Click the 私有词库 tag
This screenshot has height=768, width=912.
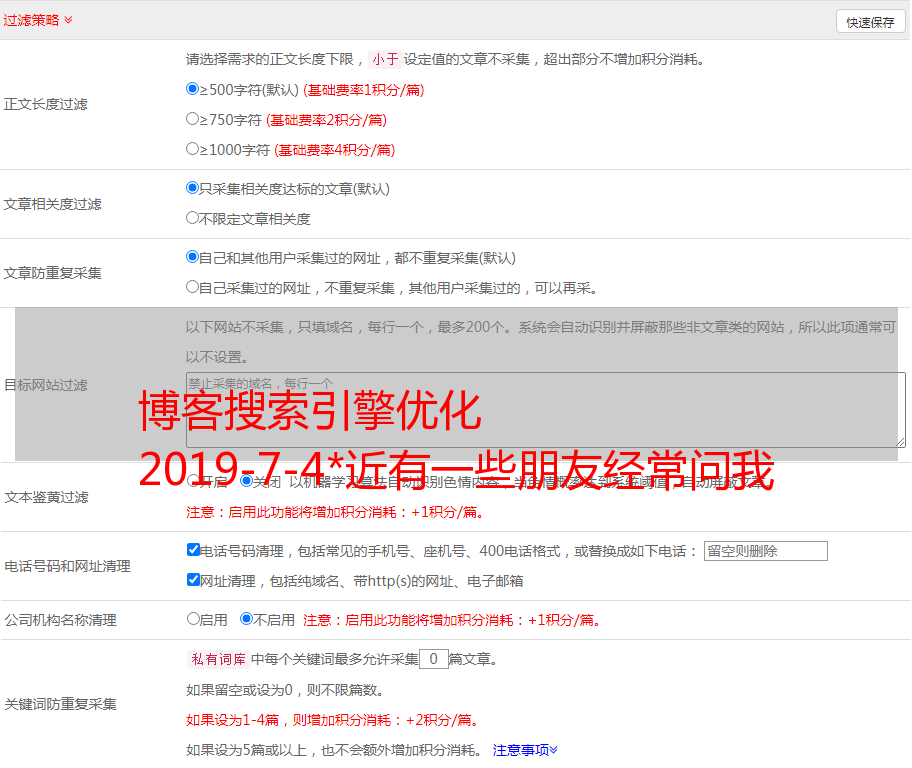tap(218, 659)
